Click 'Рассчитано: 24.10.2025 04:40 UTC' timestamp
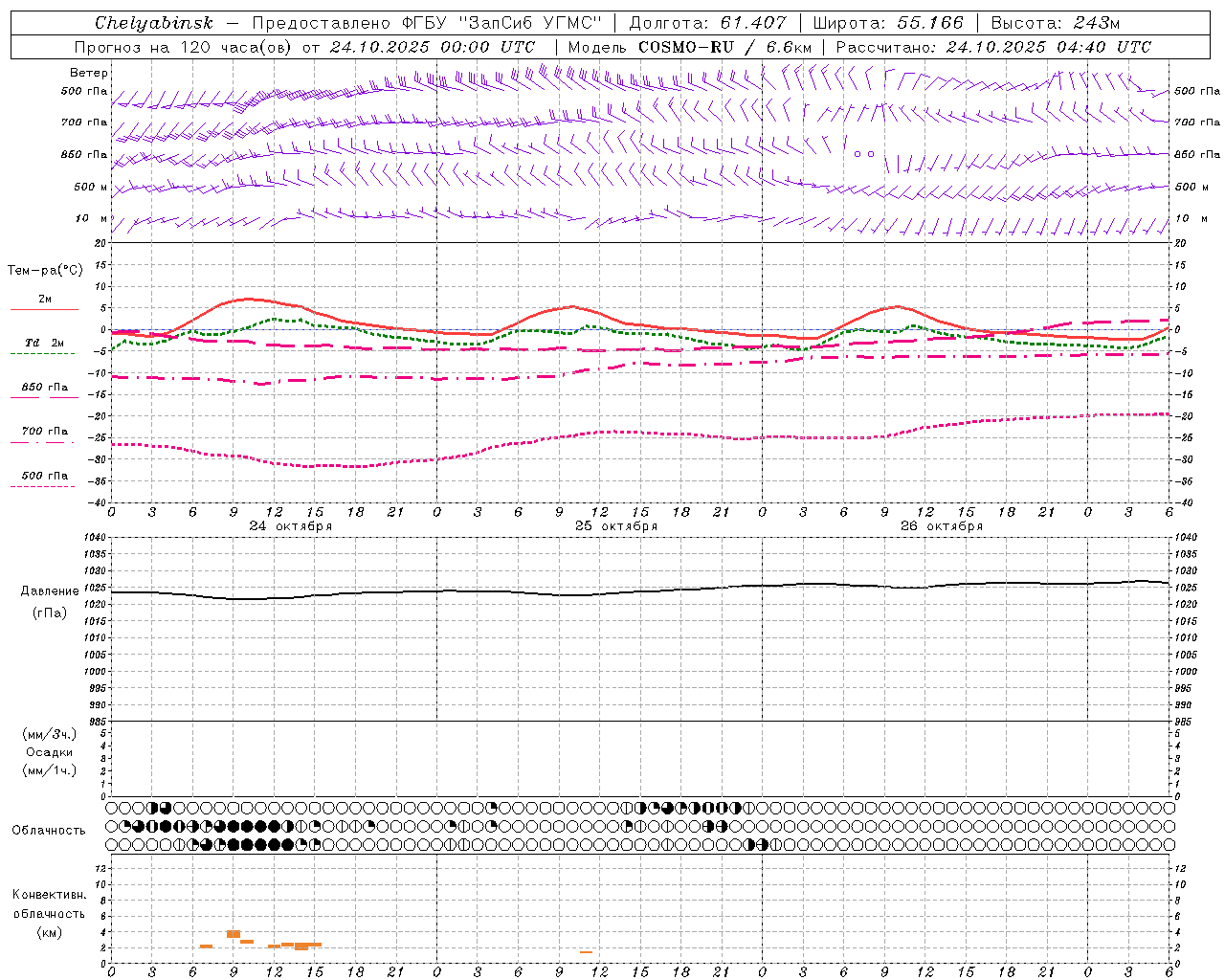 pos(993,47)
